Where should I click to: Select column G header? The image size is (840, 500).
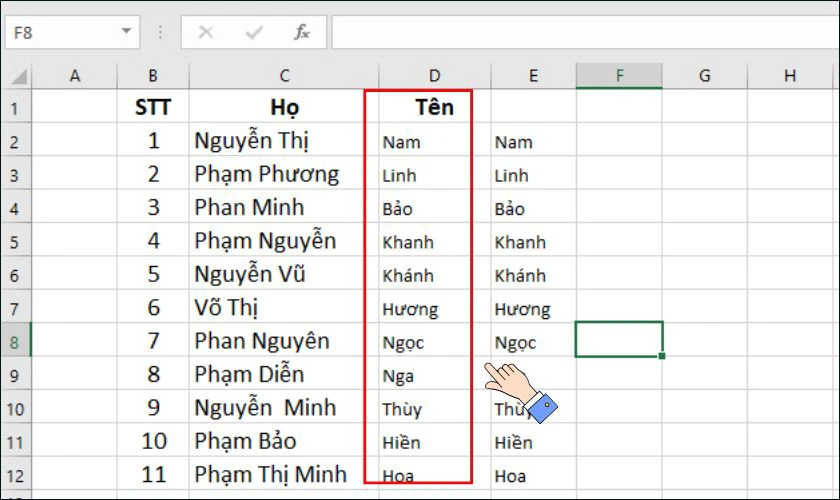(704, 76)
